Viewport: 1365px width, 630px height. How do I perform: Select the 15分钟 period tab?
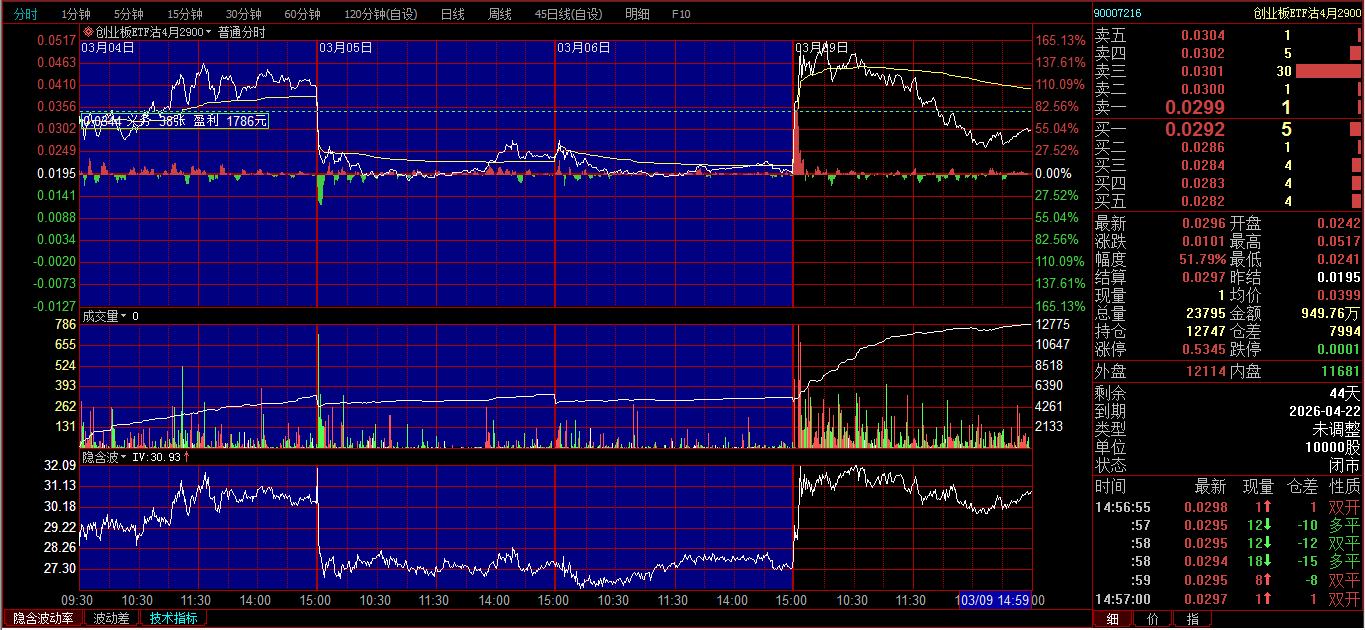coord(184,14)
